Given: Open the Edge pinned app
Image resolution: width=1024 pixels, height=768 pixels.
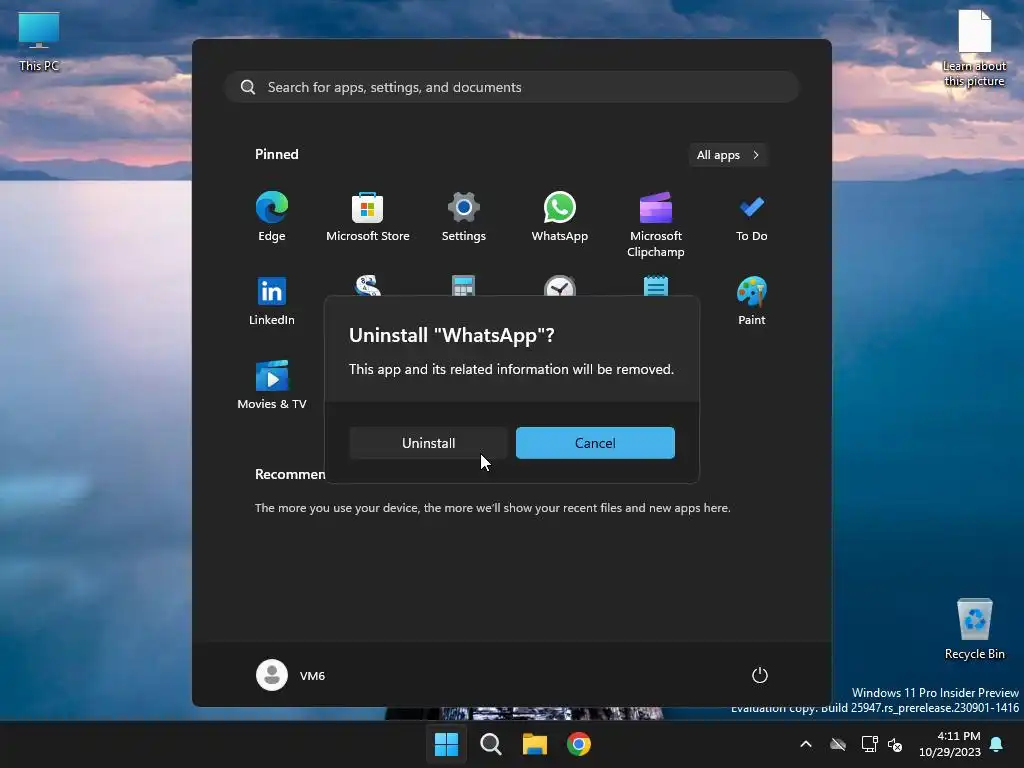Looking at the screenshot, I should pyautogui.click(x=272, y=217).
